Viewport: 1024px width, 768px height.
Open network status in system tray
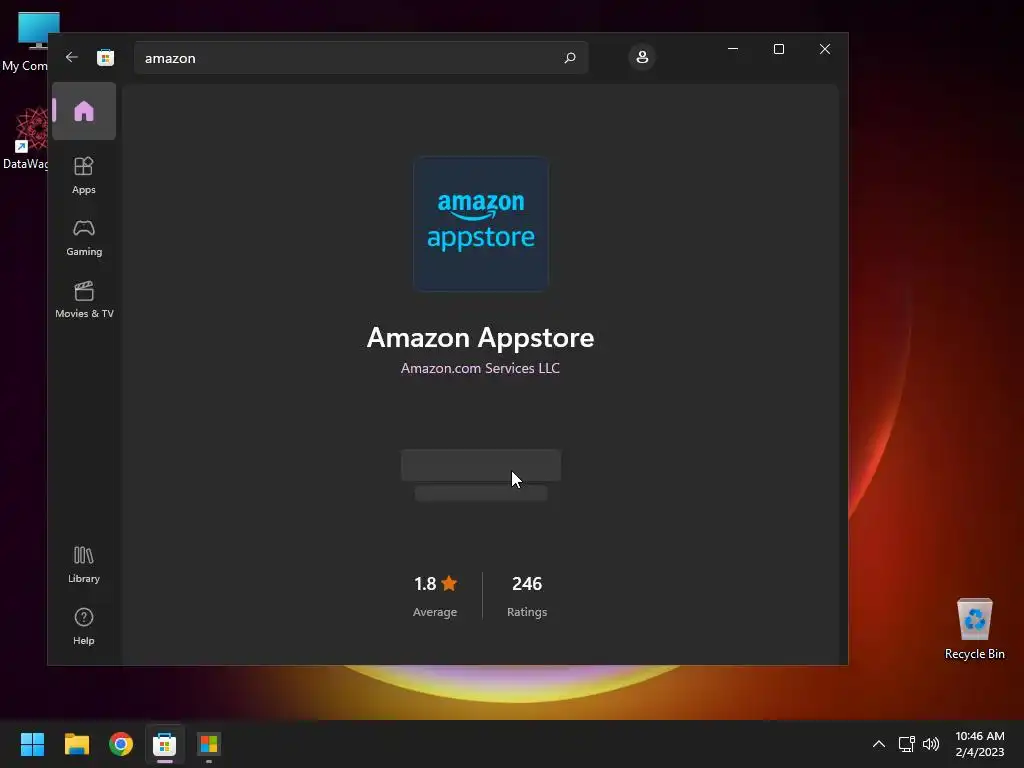tap(906, 744)
